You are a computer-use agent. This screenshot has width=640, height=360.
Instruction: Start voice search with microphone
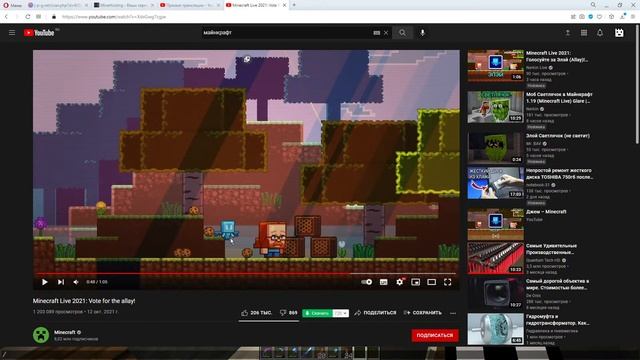tap(422, 33)
